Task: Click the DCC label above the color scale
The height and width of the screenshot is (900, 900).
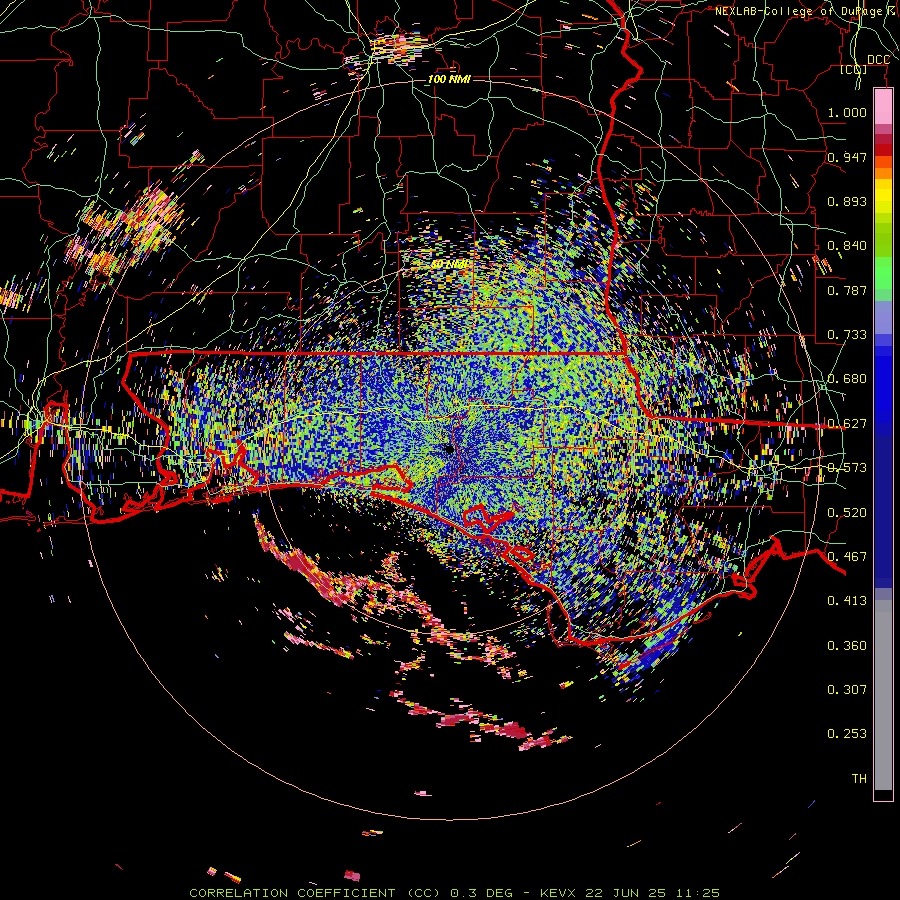Action: coord(878,59)
